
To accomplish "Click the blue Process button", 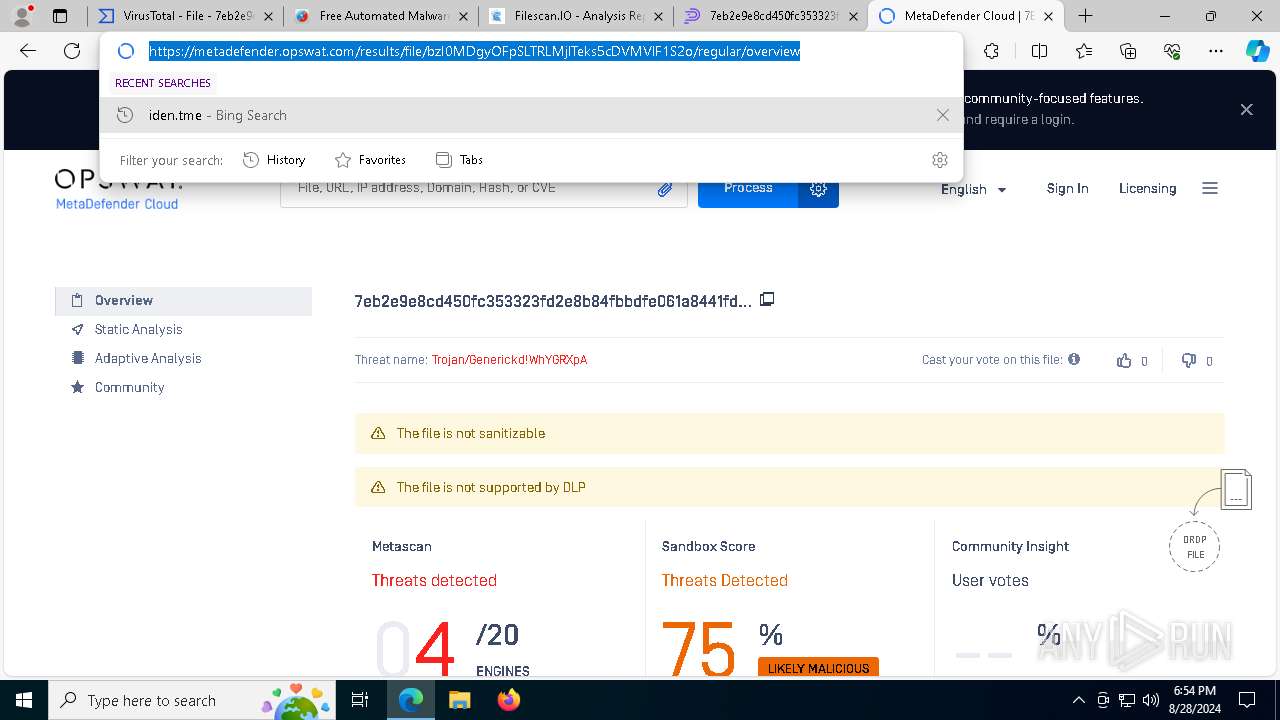I will [748, 188].
